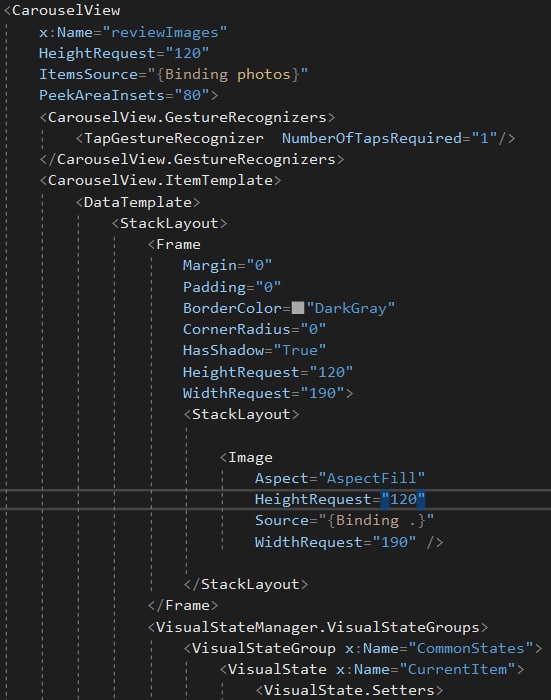Click the DataTemplate tag

pos(138,202)
